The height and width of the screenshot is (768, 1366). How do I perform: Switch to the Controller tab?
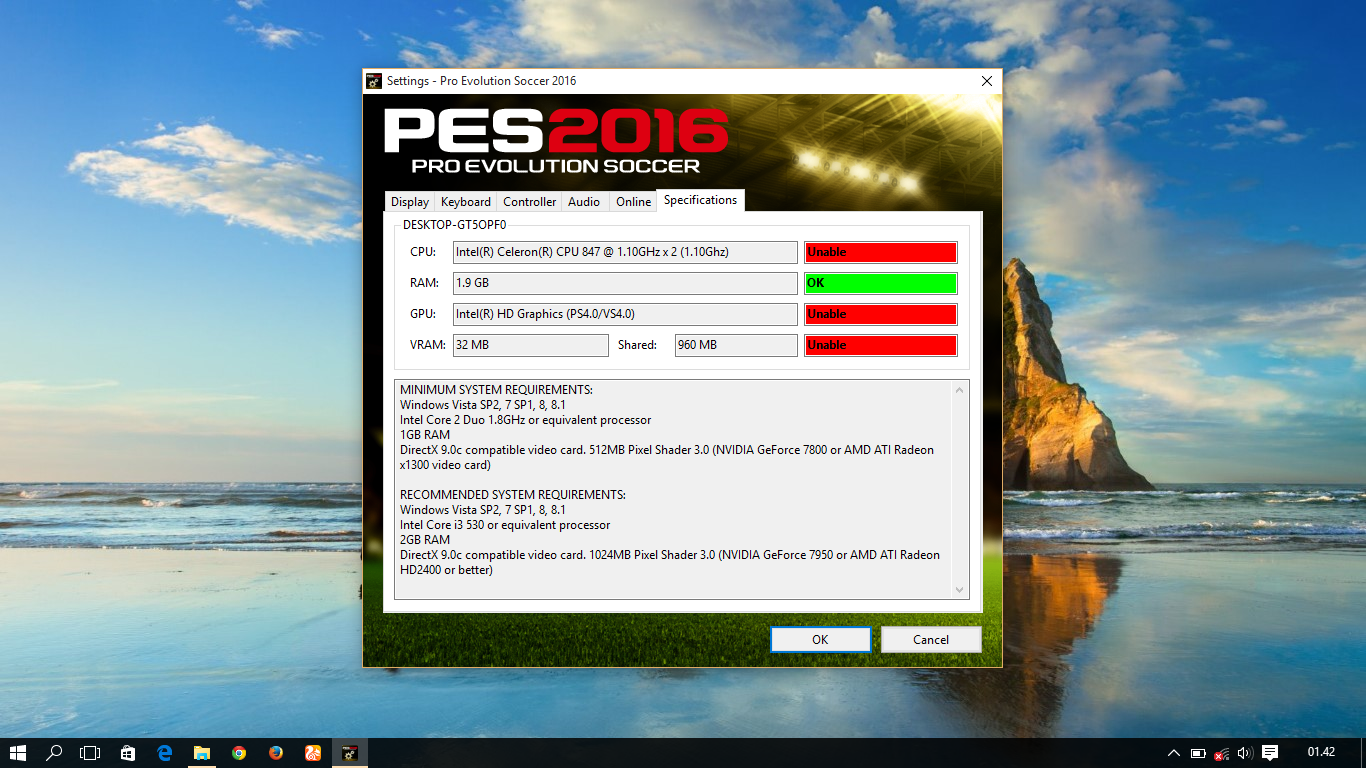[529, 202]
